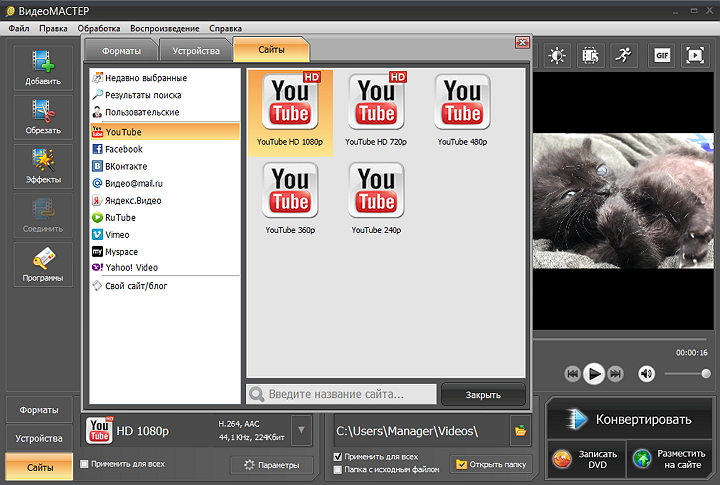The height and width of the screenshot is (485, 720).
Task: Expand the HD 1080p format dropdown arrow
Action: pos(301,431)
